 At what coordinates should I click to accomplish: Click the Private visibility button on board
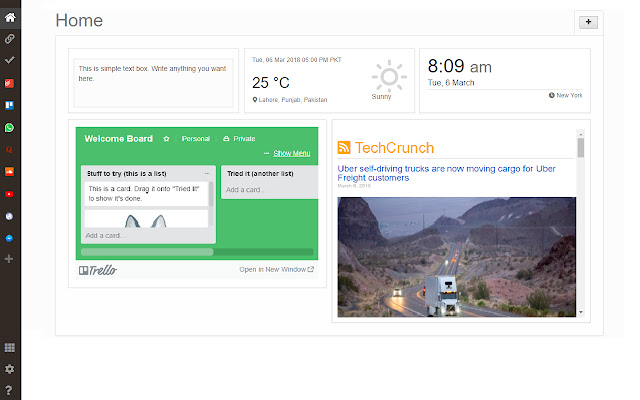(x=239, y=139)
